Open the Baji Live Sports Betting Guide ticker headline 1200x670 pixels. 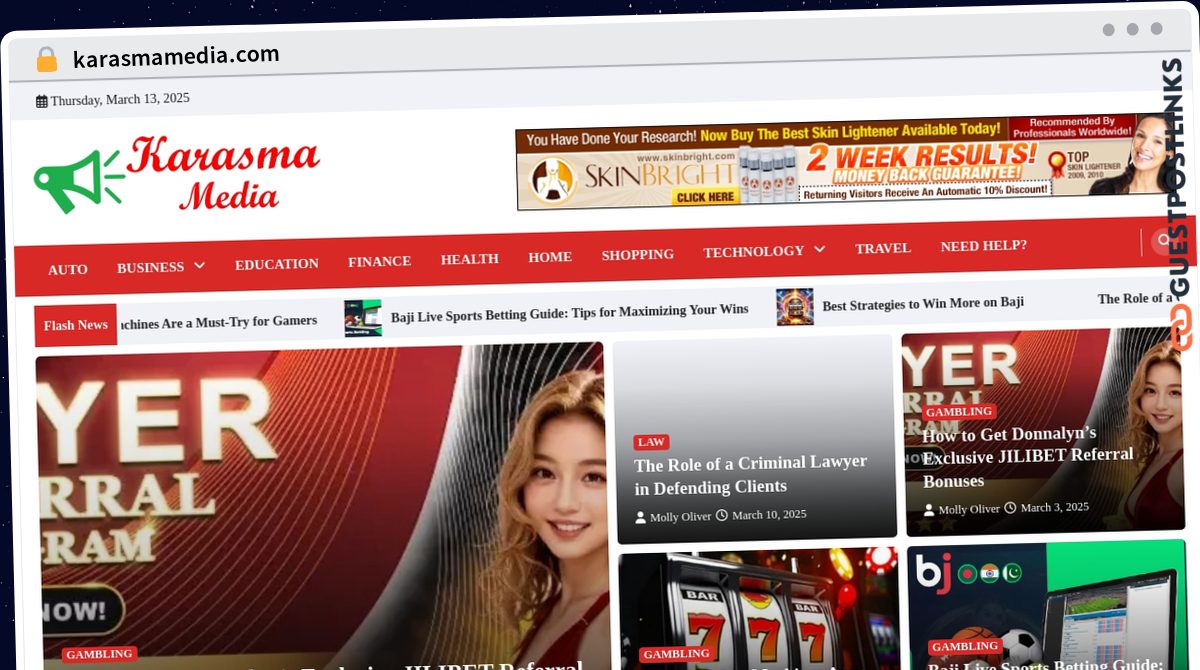[569, 314]
